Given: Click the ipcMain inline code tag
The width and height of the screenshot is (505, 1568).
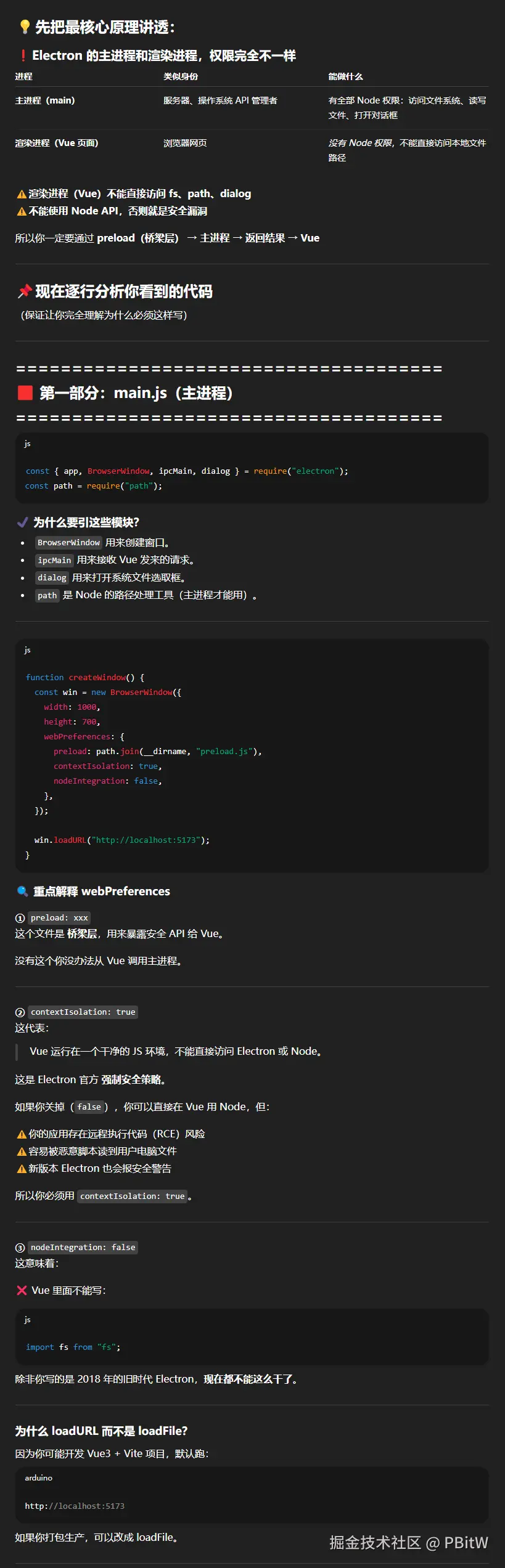Looking at the screenshot, I should (x=54, y=560).
